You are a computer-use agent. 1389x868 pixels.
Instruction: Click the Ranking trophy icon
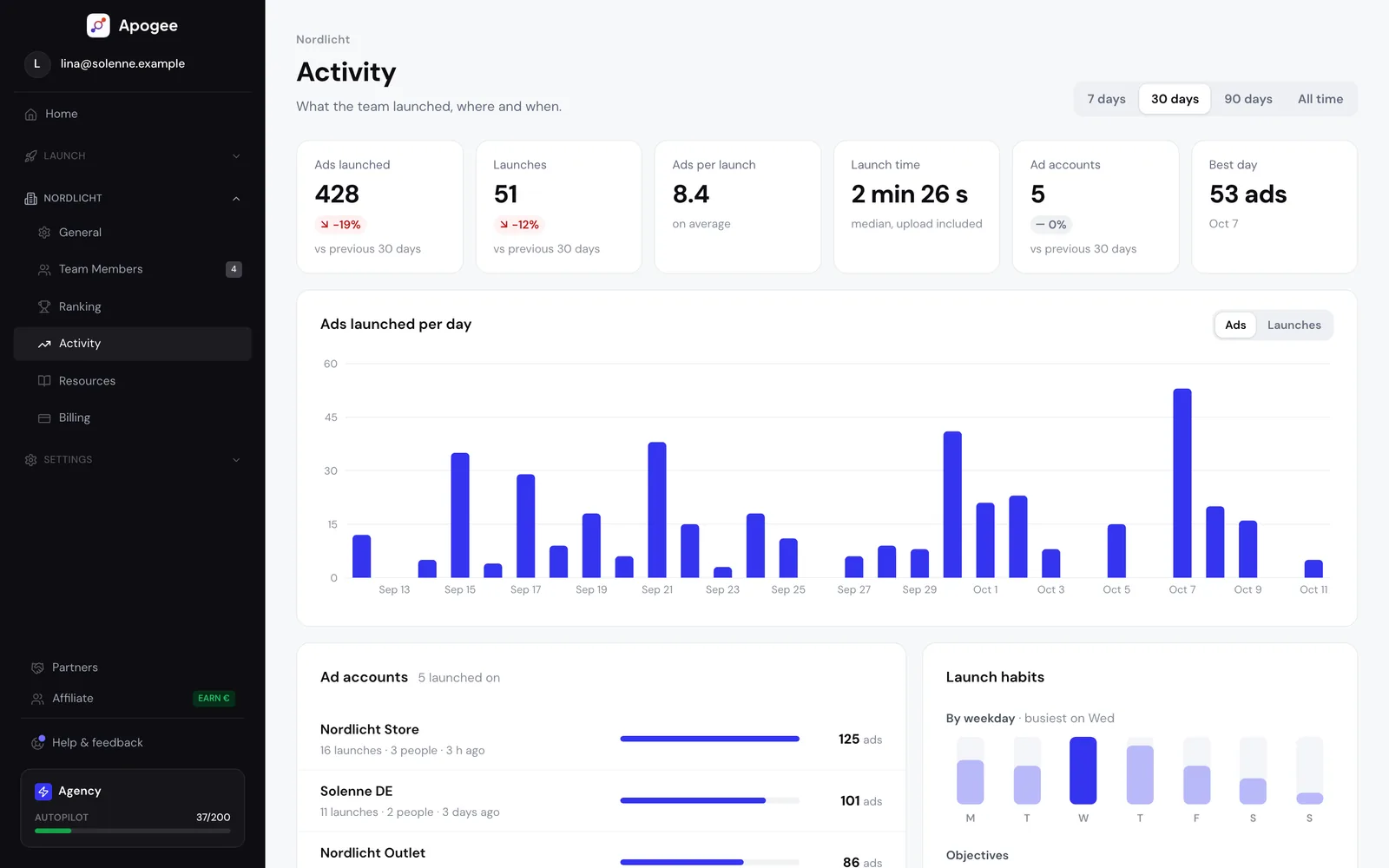point(44,306)
